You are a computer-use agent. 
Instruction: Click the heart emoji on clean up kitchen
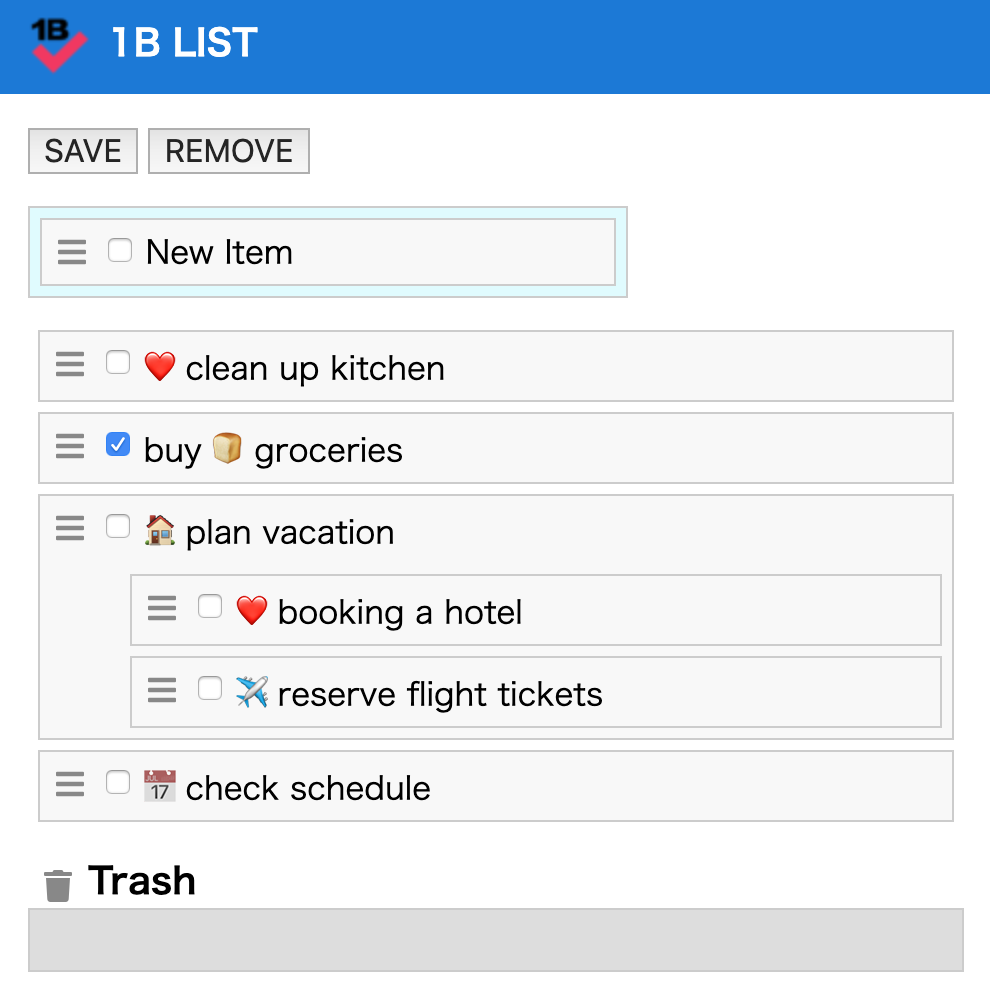coord(159,368)
